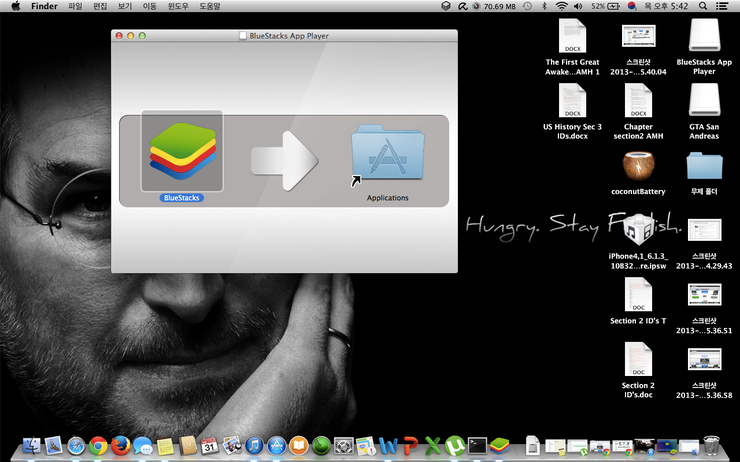Click the volume icon in menu bar
Viewport: 740px width, 462px height.
[x=578, y=6]
